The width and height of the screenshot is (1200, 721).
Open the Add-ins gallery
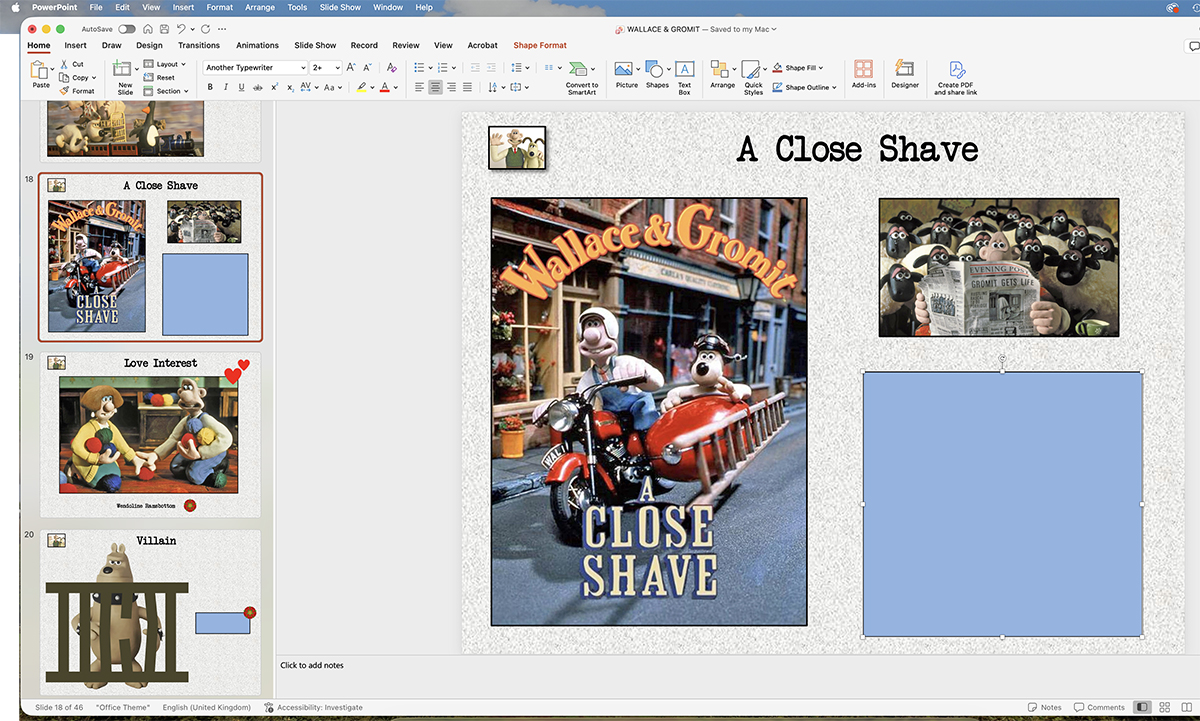[863, 74]
